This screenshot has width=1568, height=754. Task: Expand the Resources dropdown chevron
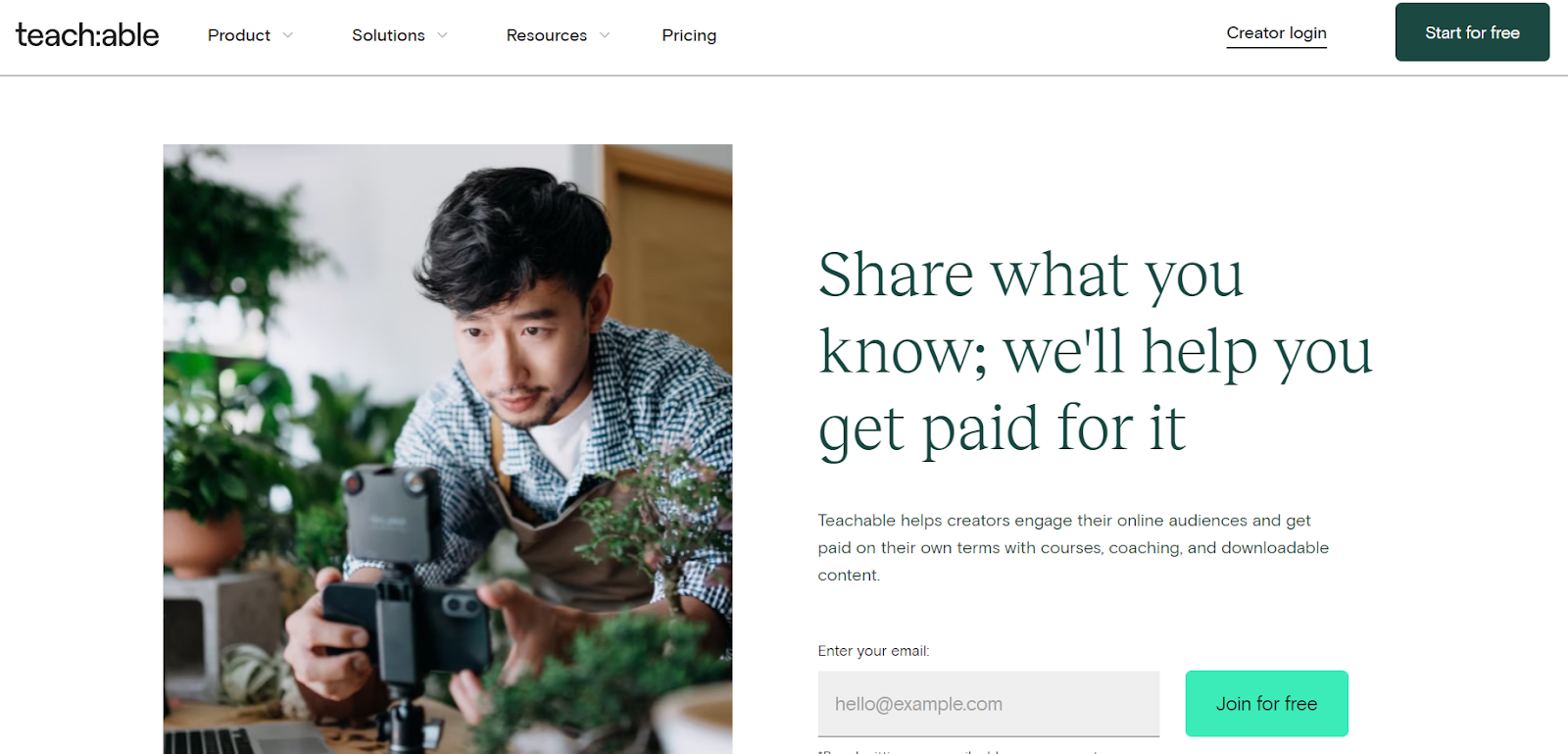tap(605, 35)
